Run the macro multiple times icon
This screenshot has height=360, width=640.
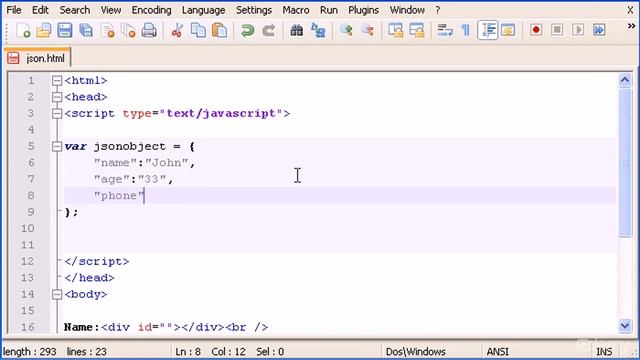[599, 30]
